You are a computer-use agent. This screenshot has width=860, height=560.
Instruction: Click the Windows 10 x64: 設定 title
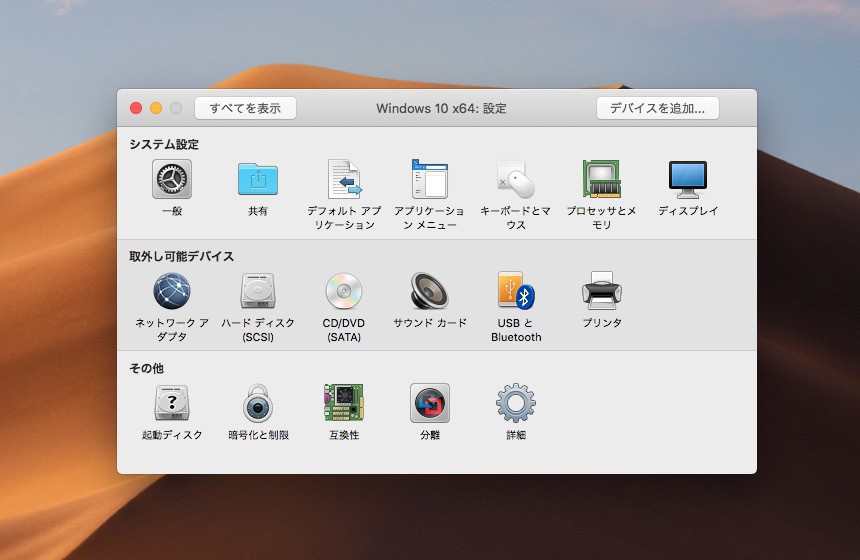click(x=441, y=108)
